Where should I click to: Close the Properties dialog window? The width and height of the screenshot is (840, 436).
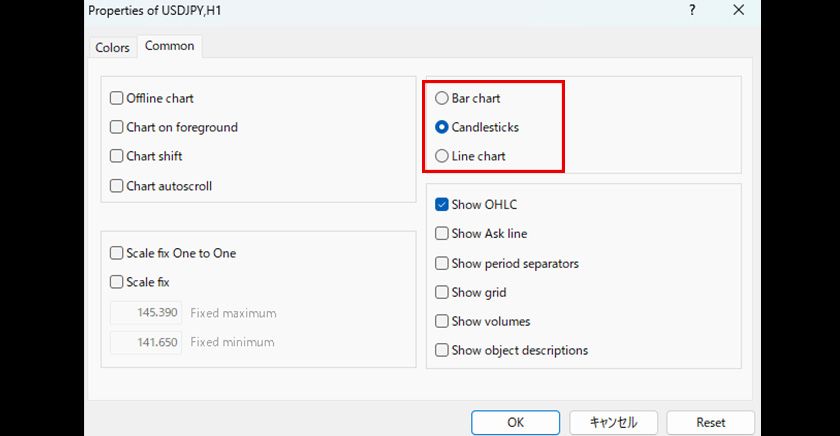pyautogui.click(x=738, y=10)
